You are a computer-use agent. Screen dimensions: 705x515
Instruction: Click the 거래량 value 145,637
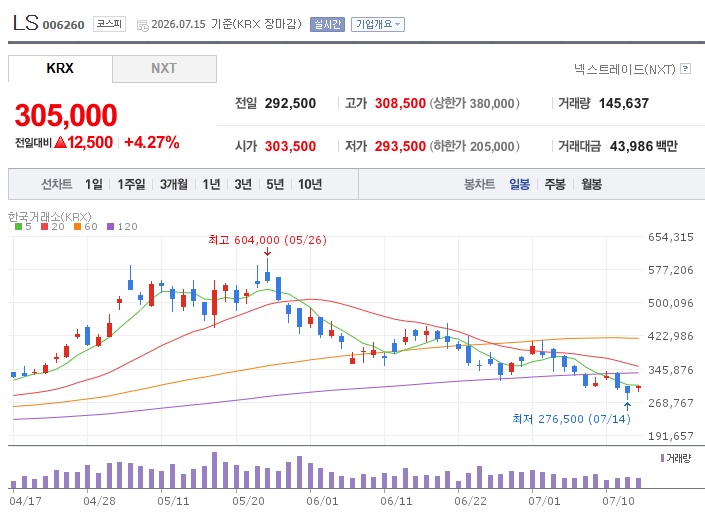(624, 103)
